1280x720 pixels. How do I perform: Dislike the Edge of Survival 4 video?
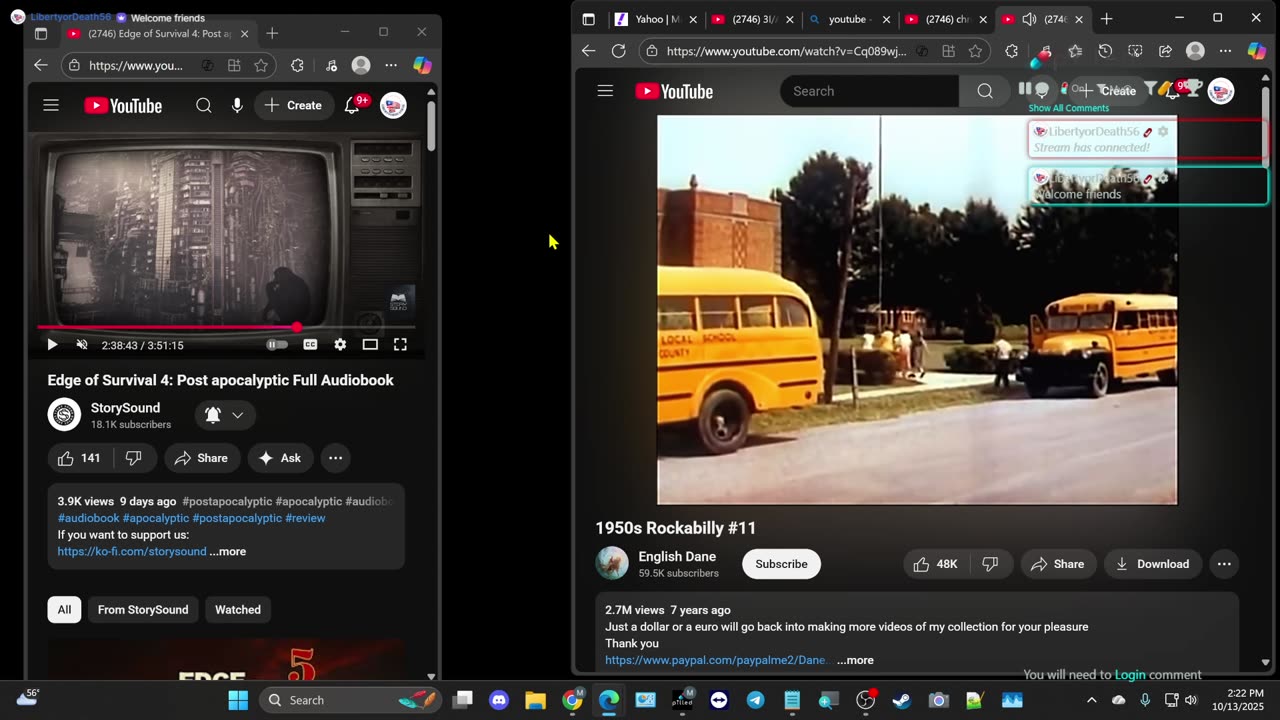(133, 458)
